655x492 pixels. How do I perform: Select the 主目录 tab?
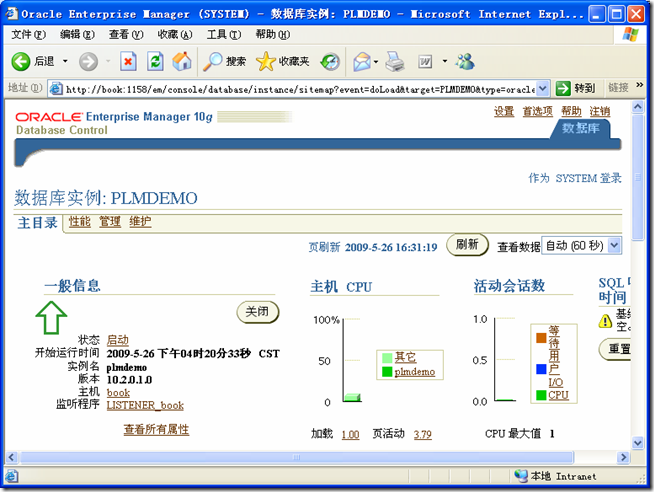[38, 223]
